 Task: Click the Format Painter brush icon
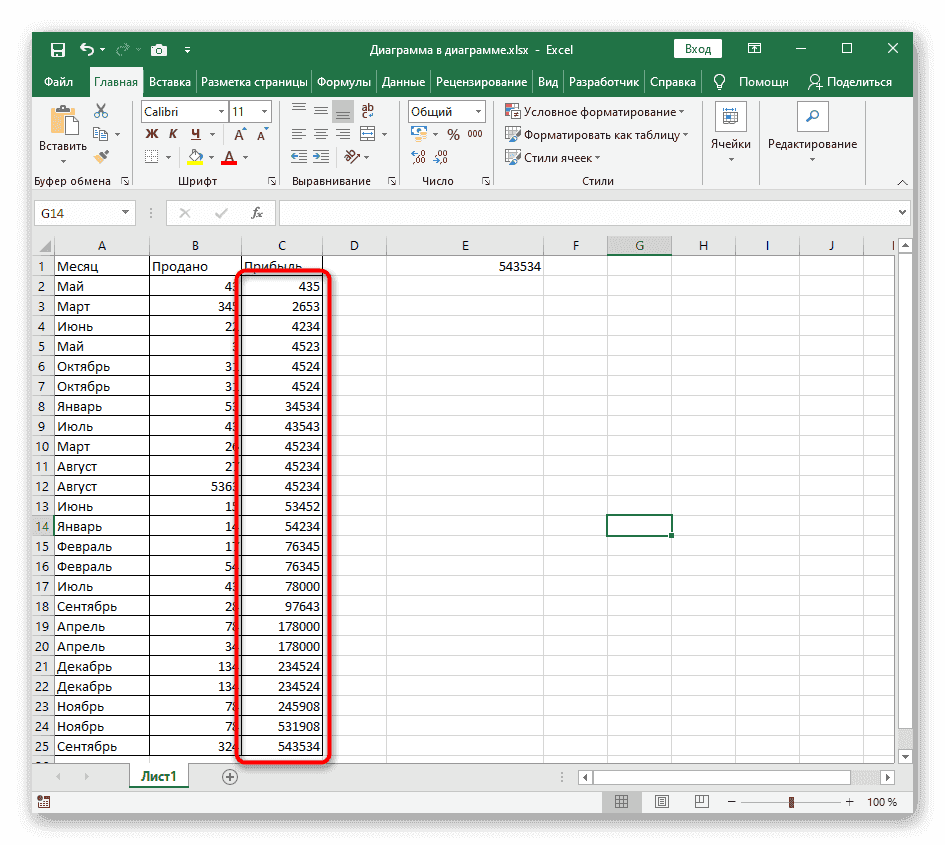tap(100, 156)
